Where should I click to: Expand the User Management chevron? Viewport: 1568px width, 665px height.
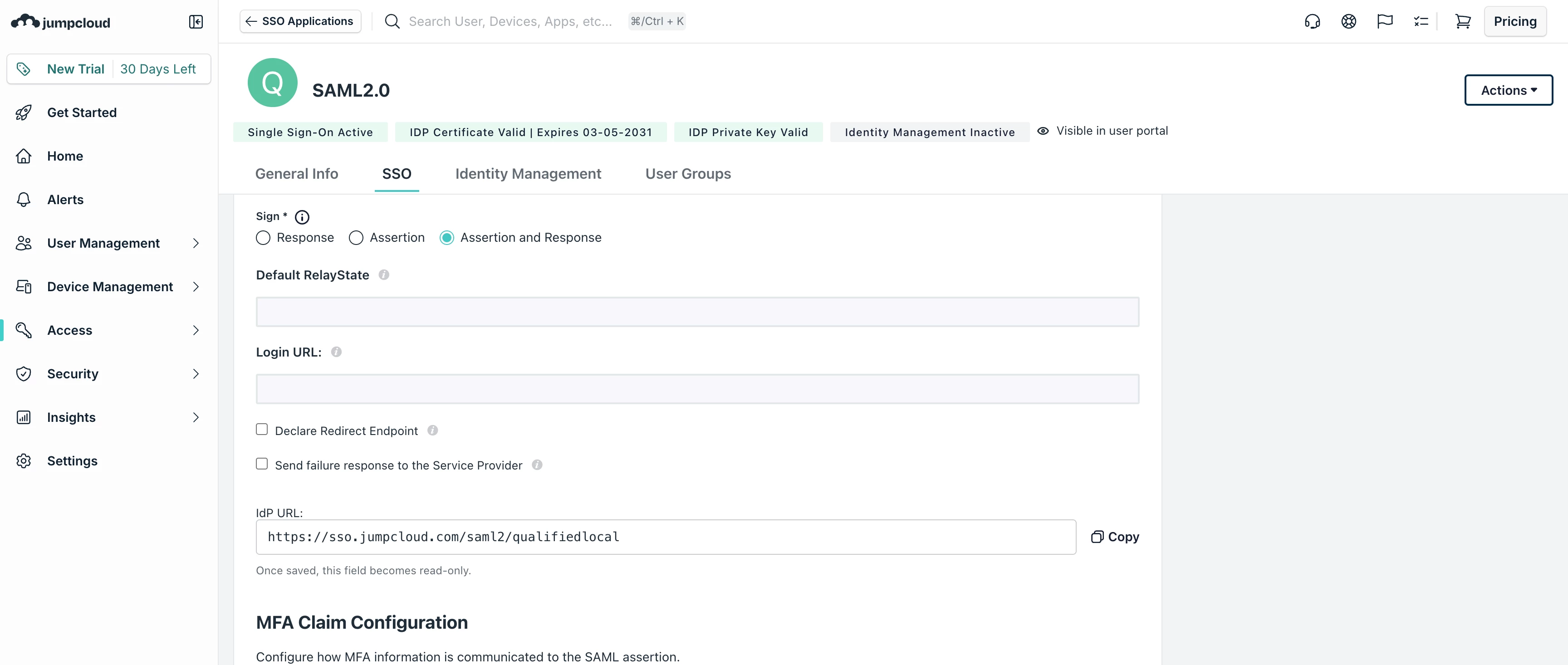(196, 244)
